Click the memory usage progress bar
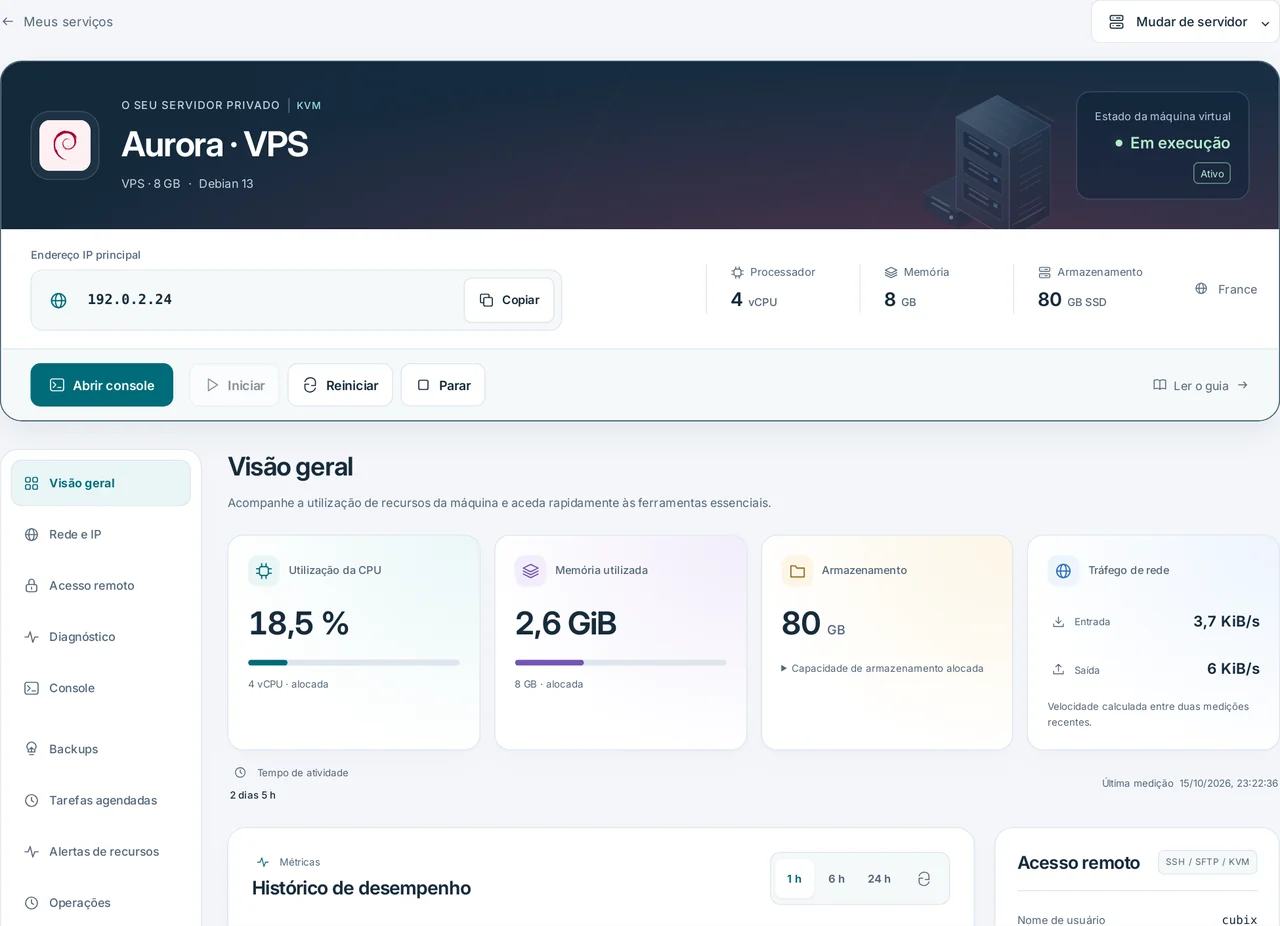 click(621, 662)
